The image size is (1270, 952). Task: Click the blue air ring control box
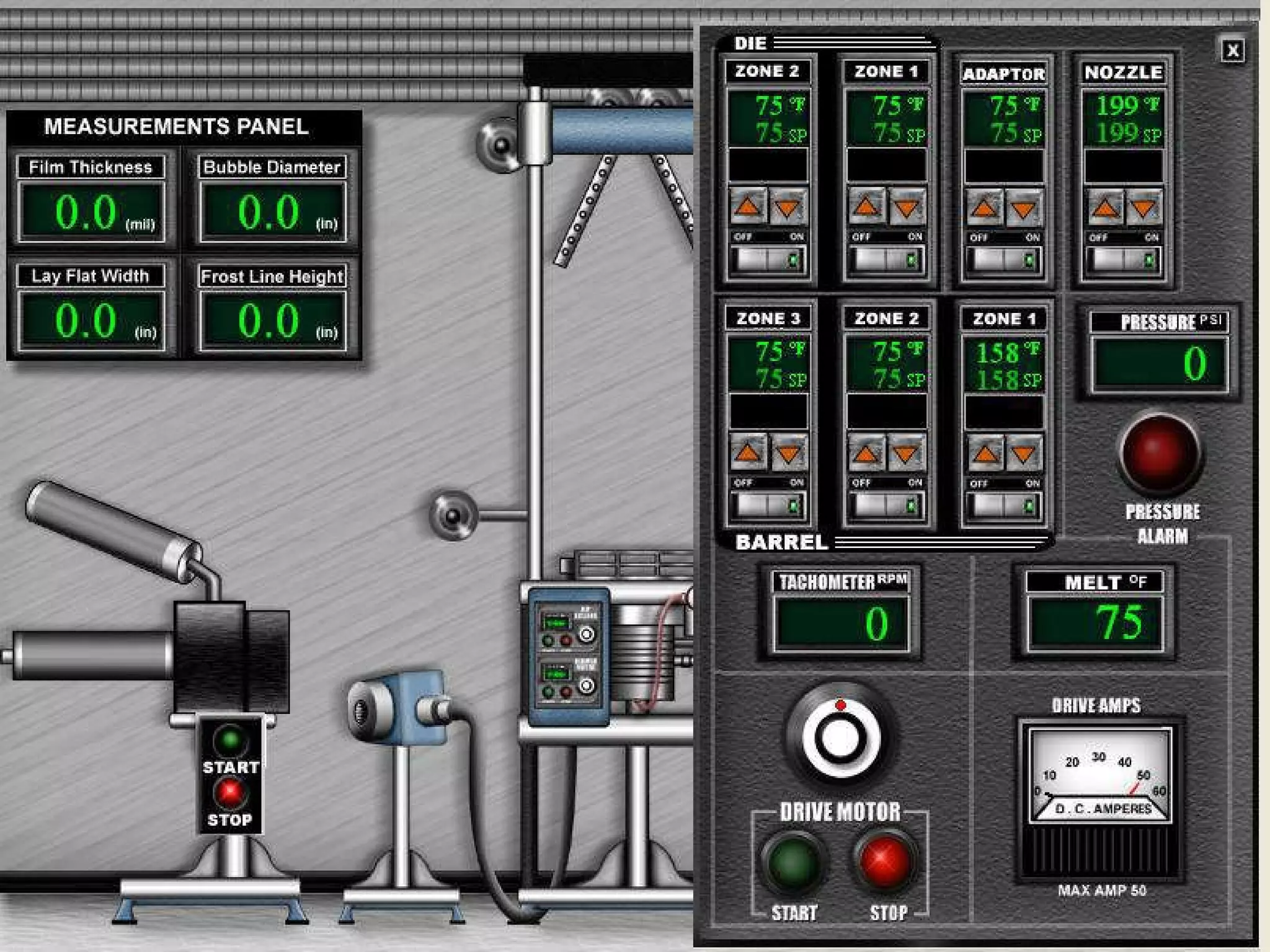[567, 657]
